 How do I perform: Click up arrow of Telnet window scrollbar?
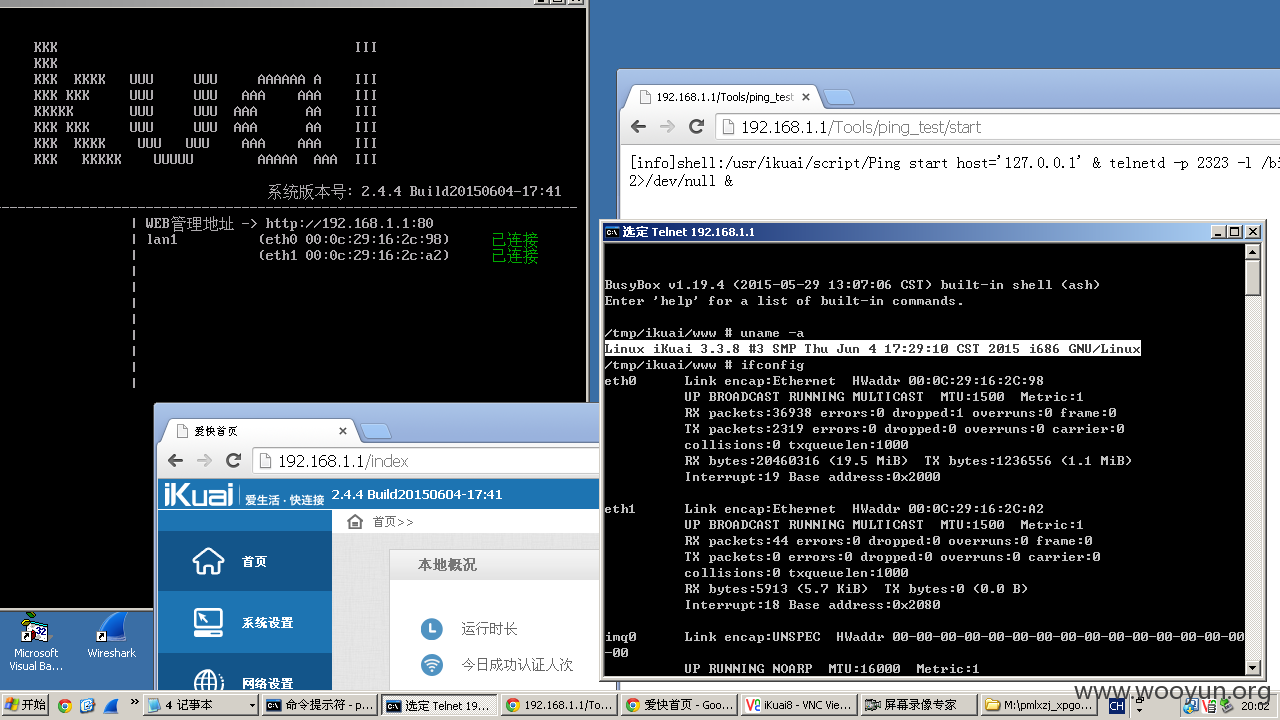coord(1253,251)
